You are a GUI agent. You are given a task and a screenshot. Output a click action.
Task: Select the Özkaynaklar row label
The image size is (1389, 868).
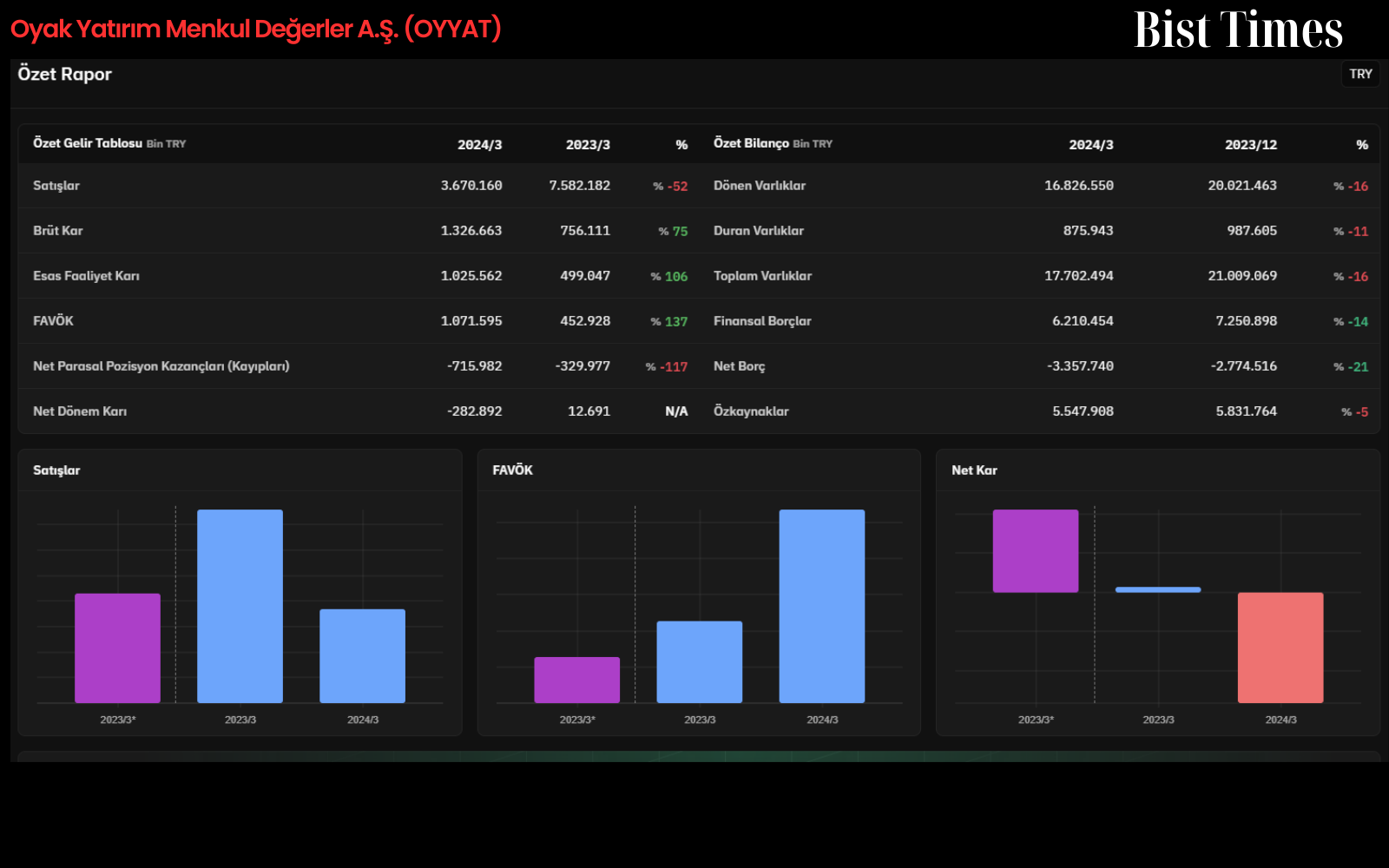(x=751, y=411)
